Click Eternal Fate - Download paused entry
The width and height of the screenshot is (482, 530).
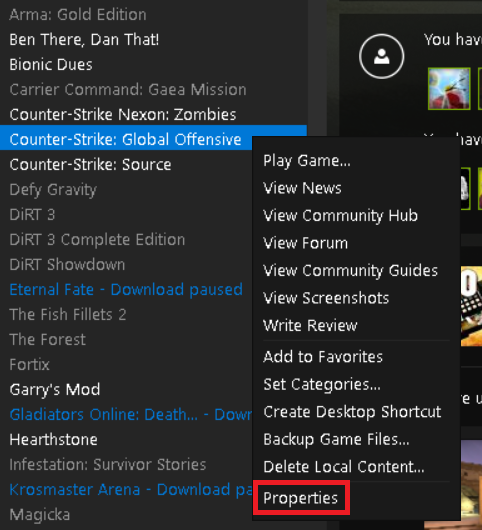[x=126, y=290]
